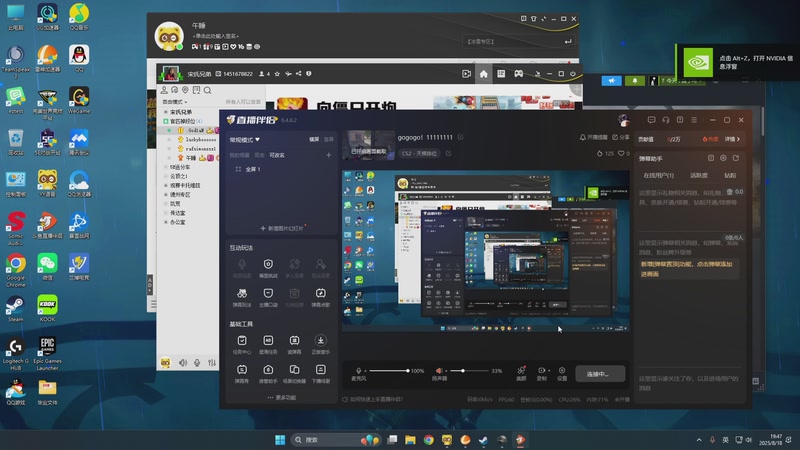Open Google Chrome from the taskbar

pos(429,440)
